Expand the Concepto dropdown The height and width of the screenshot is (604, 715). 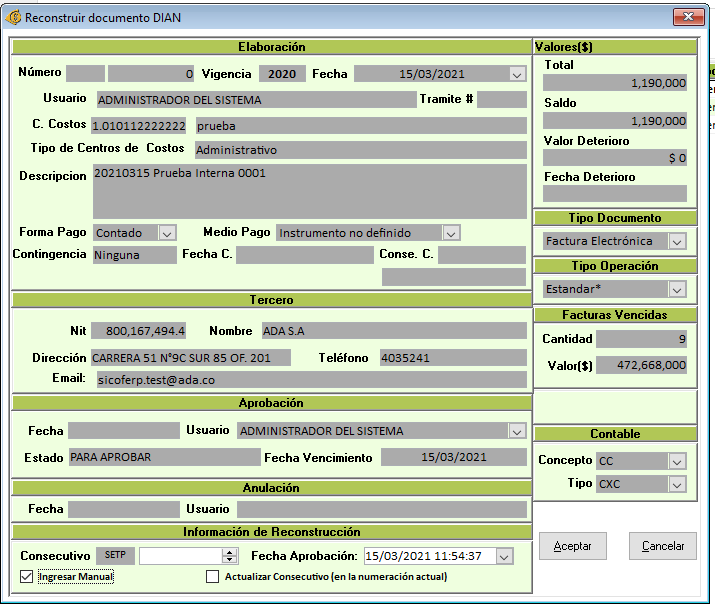coord(677,461)
